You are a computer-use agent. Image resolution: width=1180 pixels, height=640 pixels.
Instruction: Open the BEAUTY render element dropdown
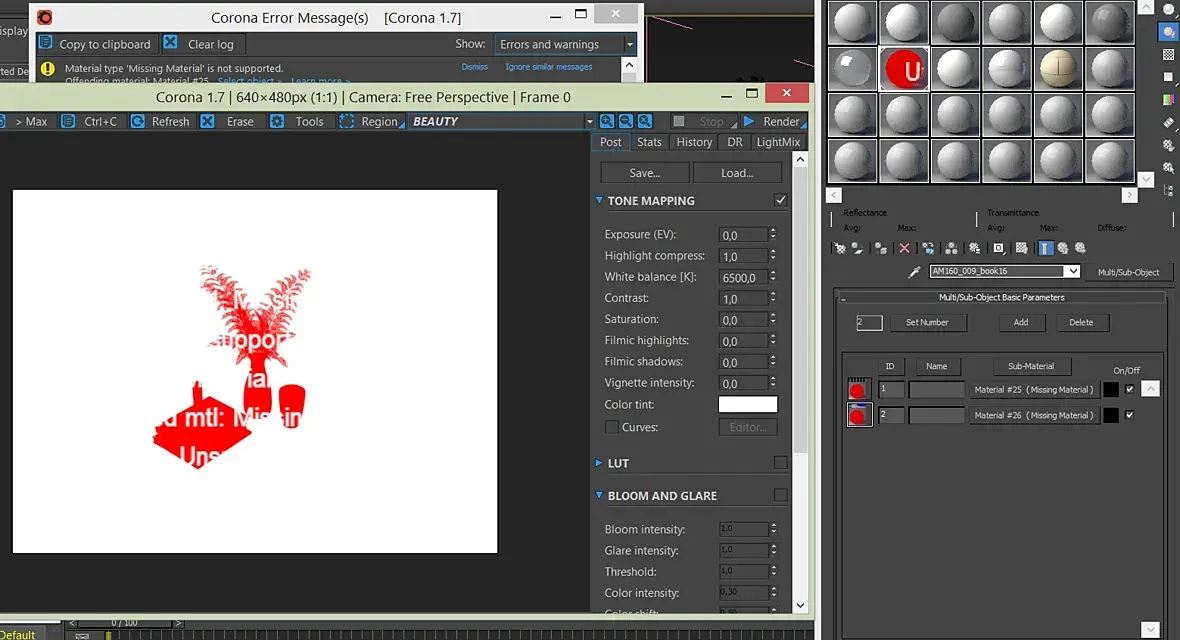[x=588, y=121]
